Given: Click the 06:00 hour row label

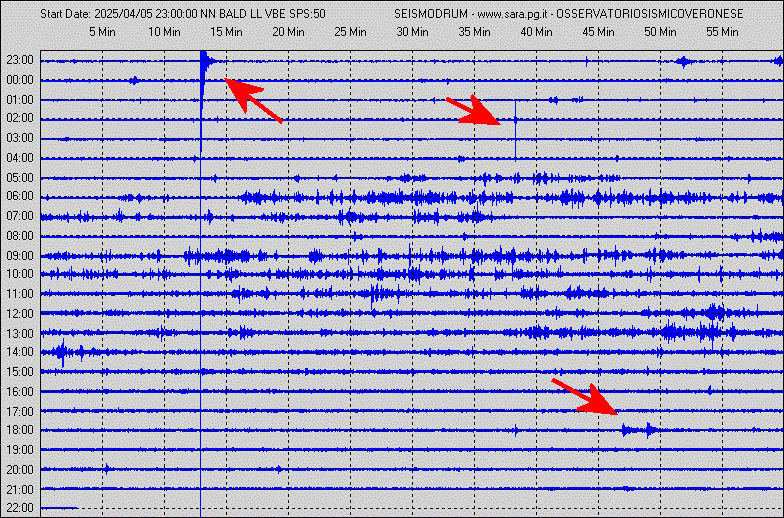Looking at the screenshot, I should click(20, 196).
